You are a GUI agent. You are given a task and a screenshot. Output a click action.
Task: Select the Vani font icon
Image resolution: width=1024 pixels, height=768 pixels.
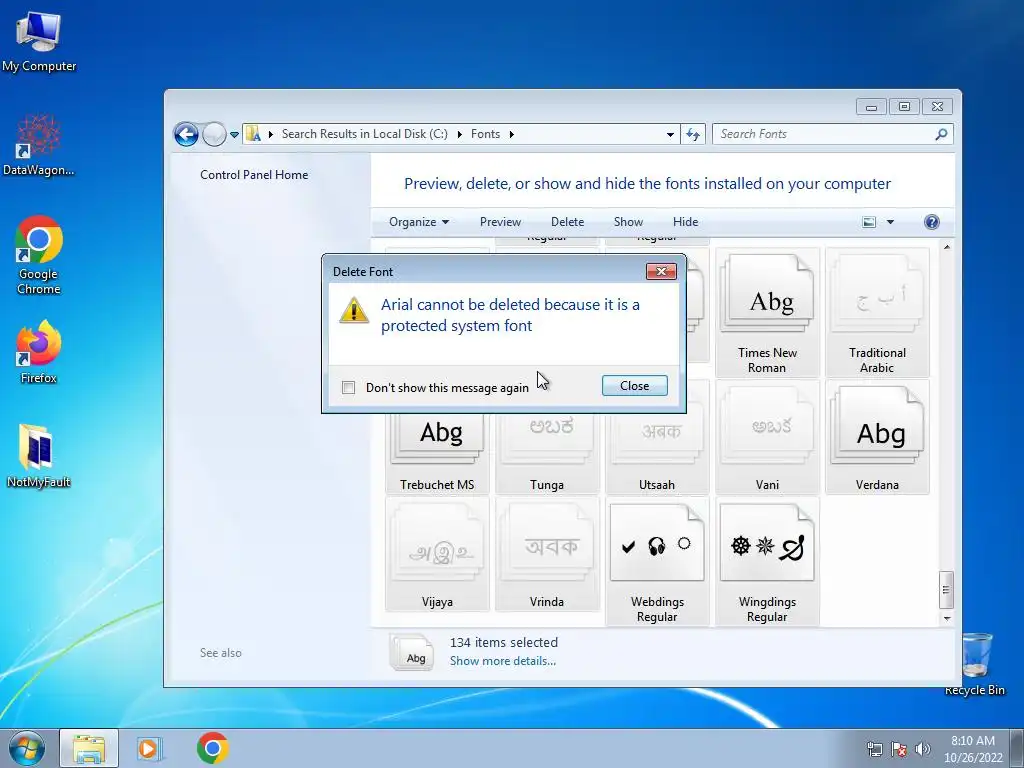767,437
